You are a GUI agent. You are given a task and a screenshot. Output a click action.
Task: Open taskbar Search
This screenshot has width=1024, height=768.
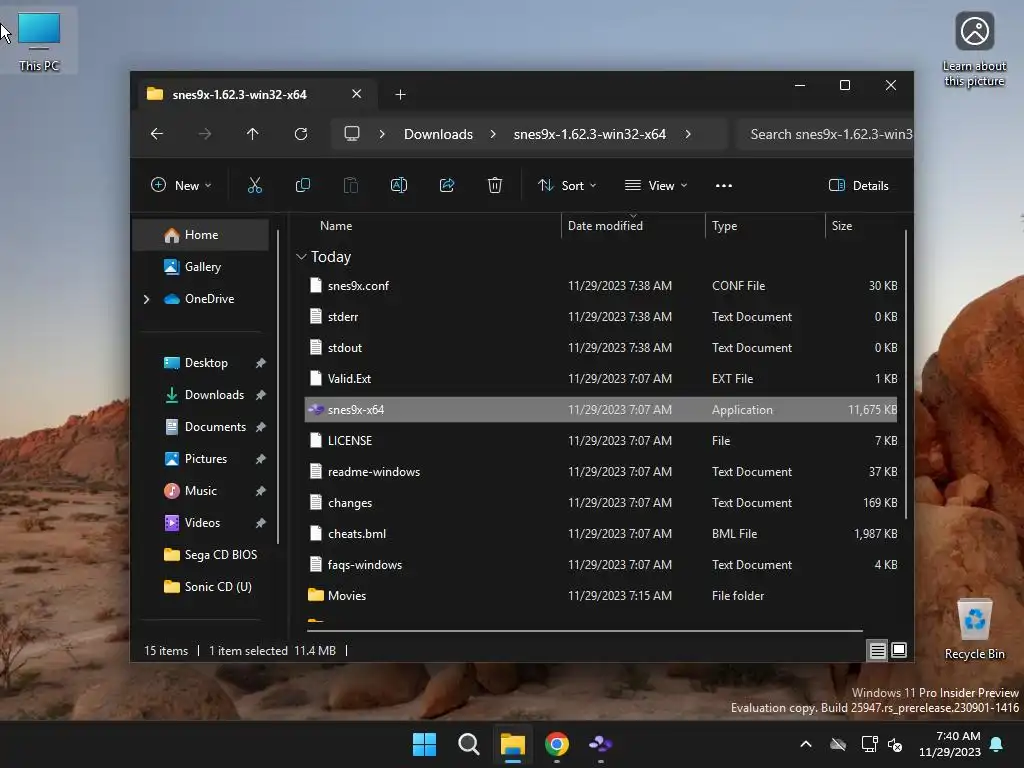[x=469, y=744]
